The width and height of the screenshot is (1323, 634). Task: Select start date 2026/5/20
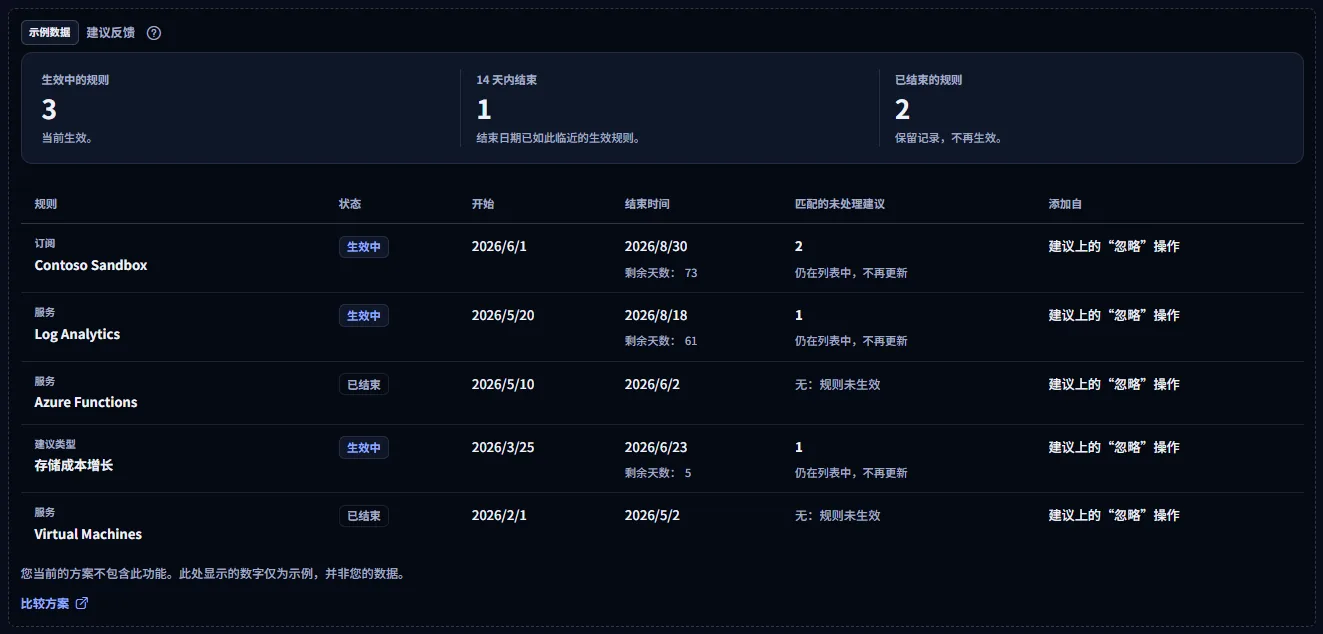pos(503,315)
